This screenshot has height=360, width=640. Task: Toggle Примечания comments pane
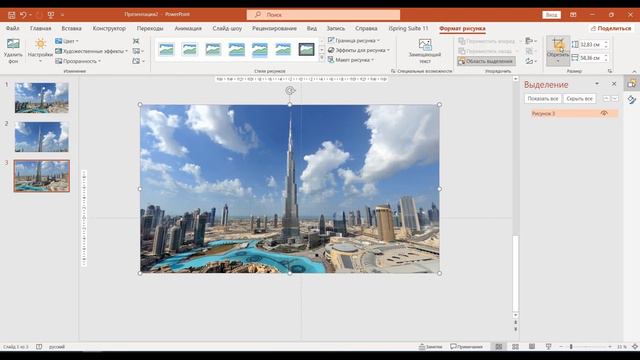click(x=466, y=347)
